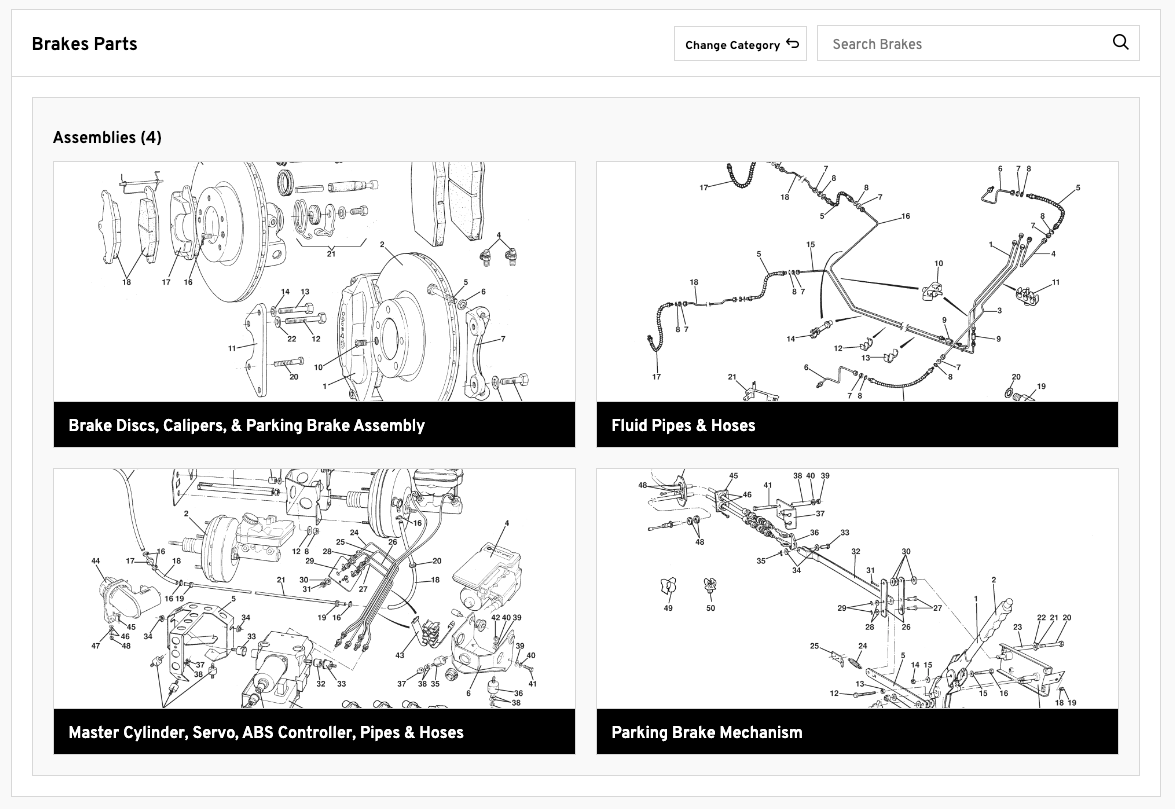Select the Fluid Pipes & Hoses caption bar
Image resolution: width=1175 pixels, height=809 pixels.
pyautogui.click(x=857, y=425)
